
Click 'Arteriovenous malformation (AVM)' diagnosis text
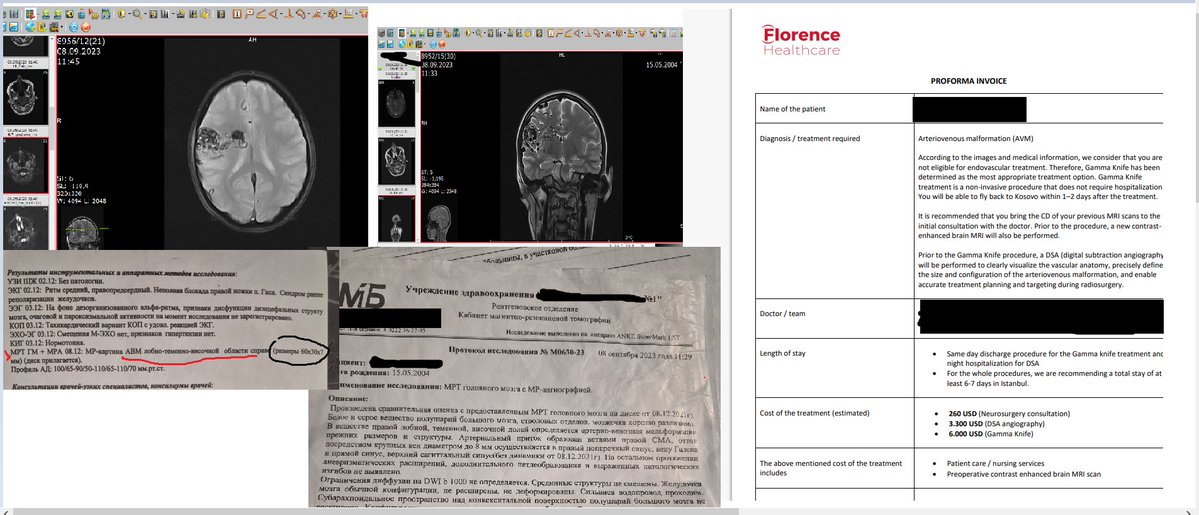pos(977,139)
